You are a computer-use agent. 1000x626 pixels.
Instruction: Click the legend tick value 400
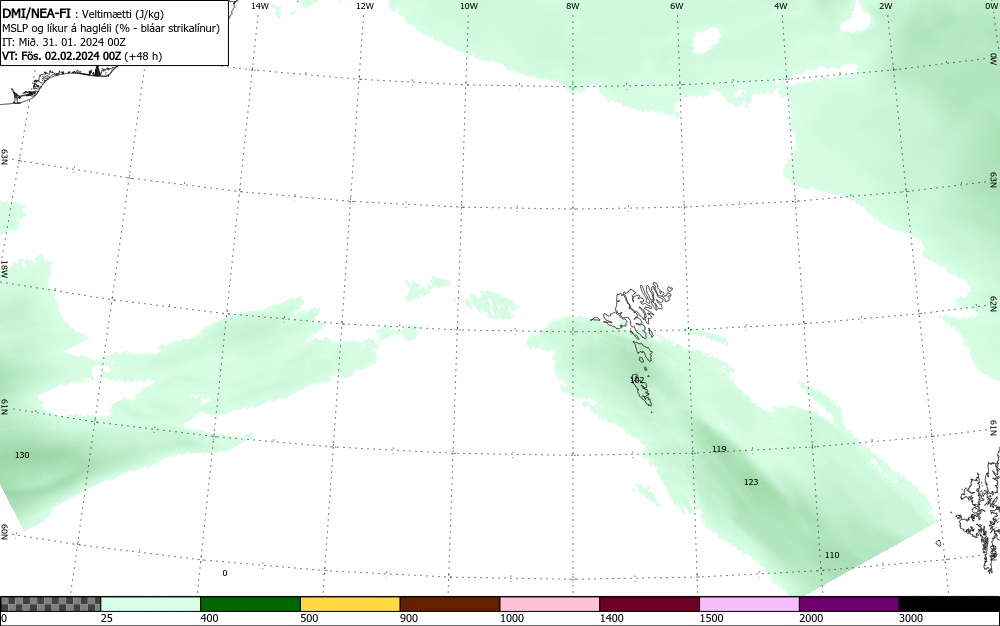pos(209,618)
